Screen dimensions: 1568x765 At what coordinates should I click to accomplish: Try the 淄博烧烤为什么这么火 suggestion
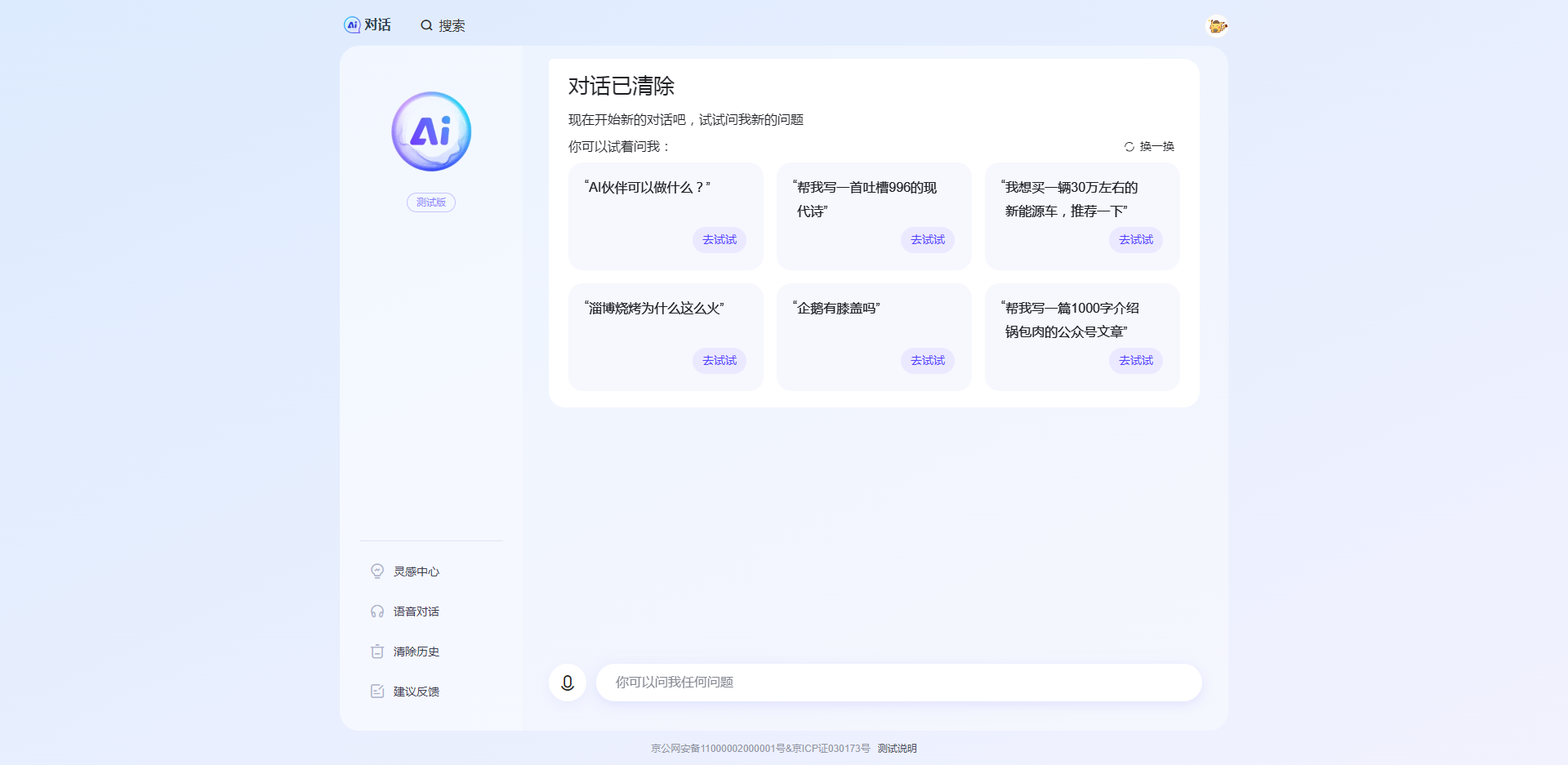719,360
